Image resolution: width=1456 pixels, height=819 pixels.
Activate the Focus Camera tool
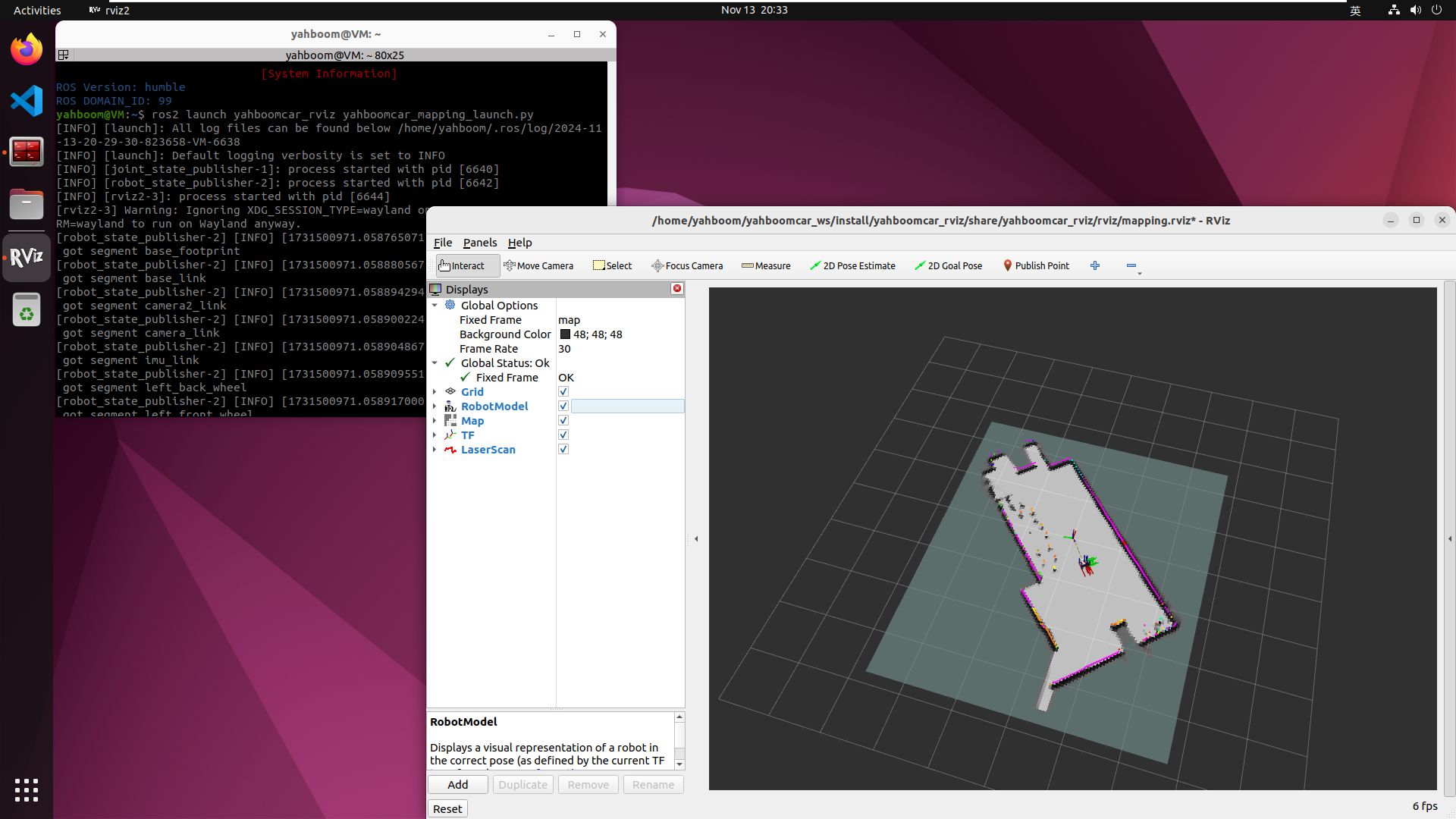point(687,265)
